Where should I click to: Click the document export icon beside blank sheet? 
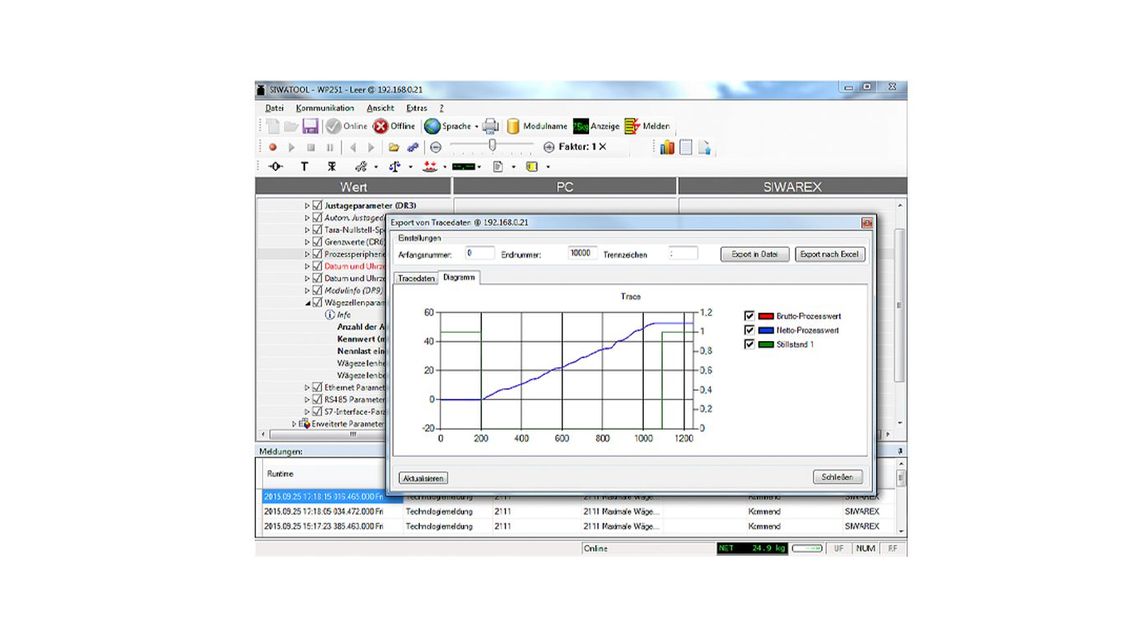pyautogui.click(x=705, y=147)
